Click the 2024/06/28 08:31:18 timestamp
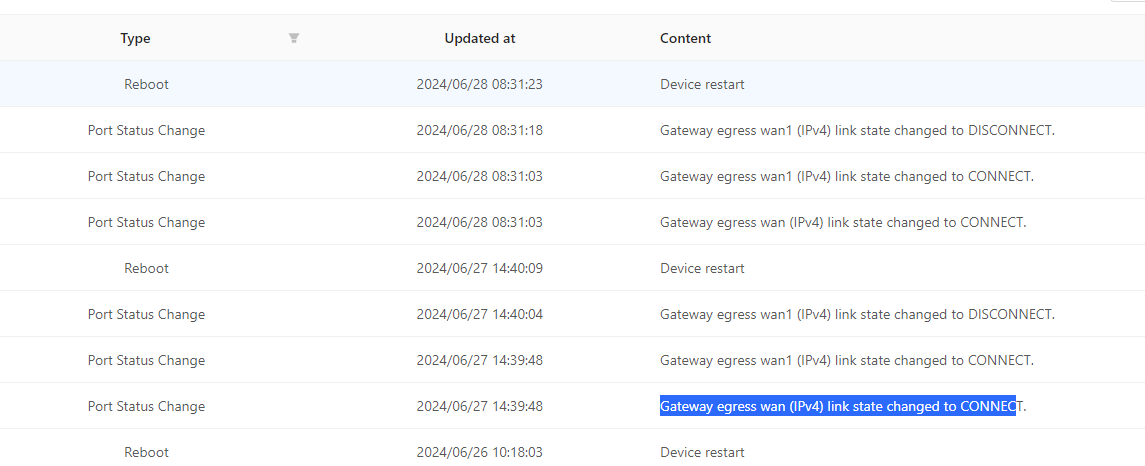1145x466 pixels. tap(479, 130)
